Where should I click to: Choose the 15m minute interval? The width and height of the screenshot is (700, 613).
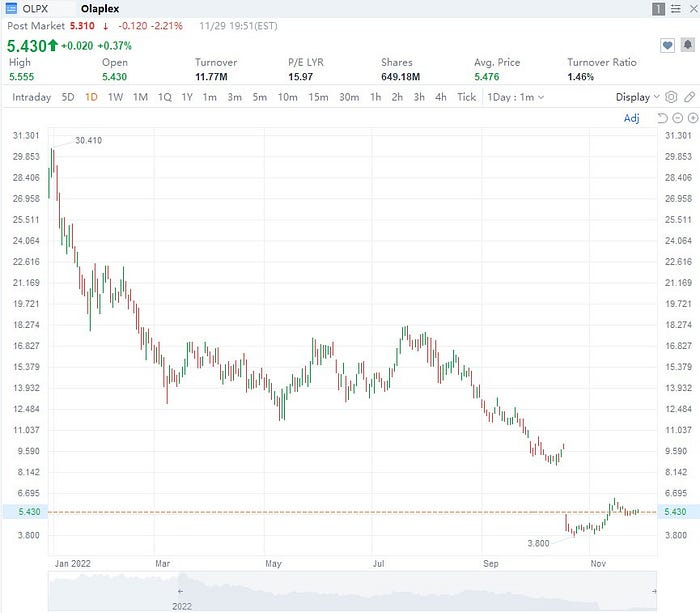[318, 97]
